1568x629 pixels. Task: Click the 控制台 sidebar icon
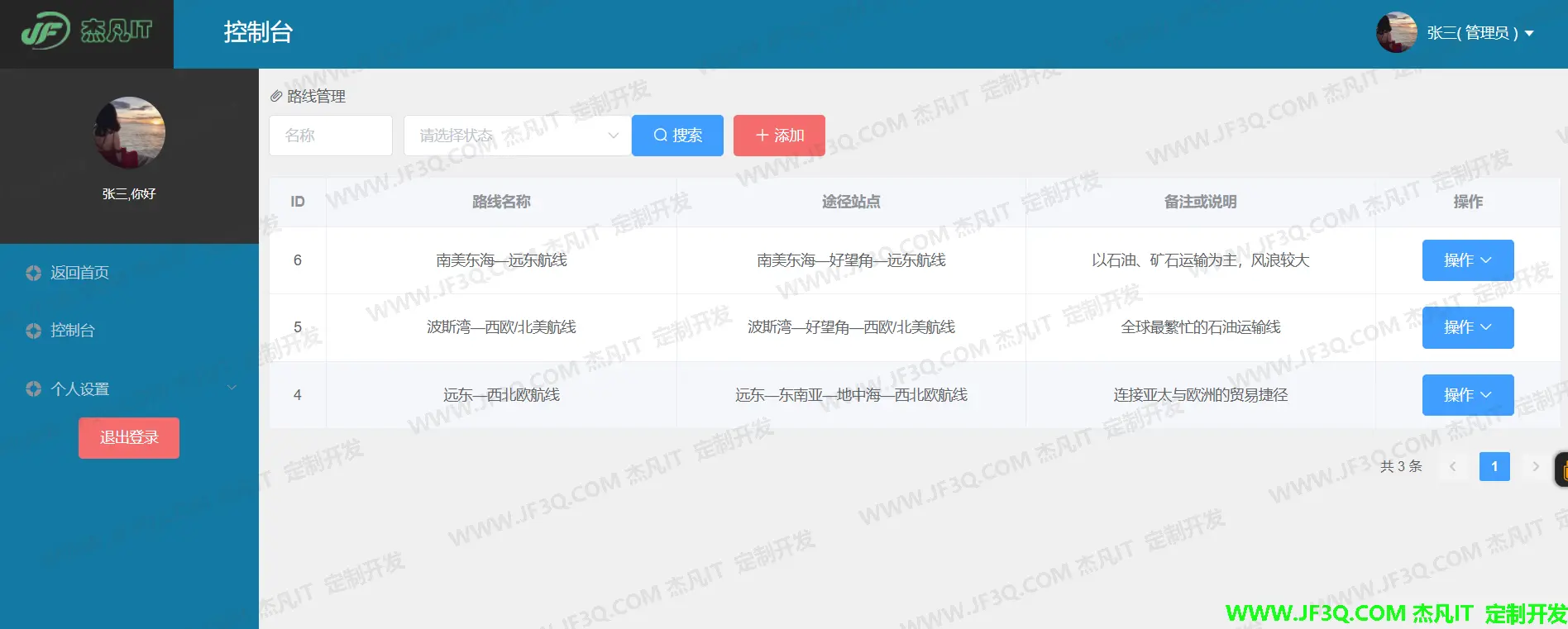(x=33, y=331)
